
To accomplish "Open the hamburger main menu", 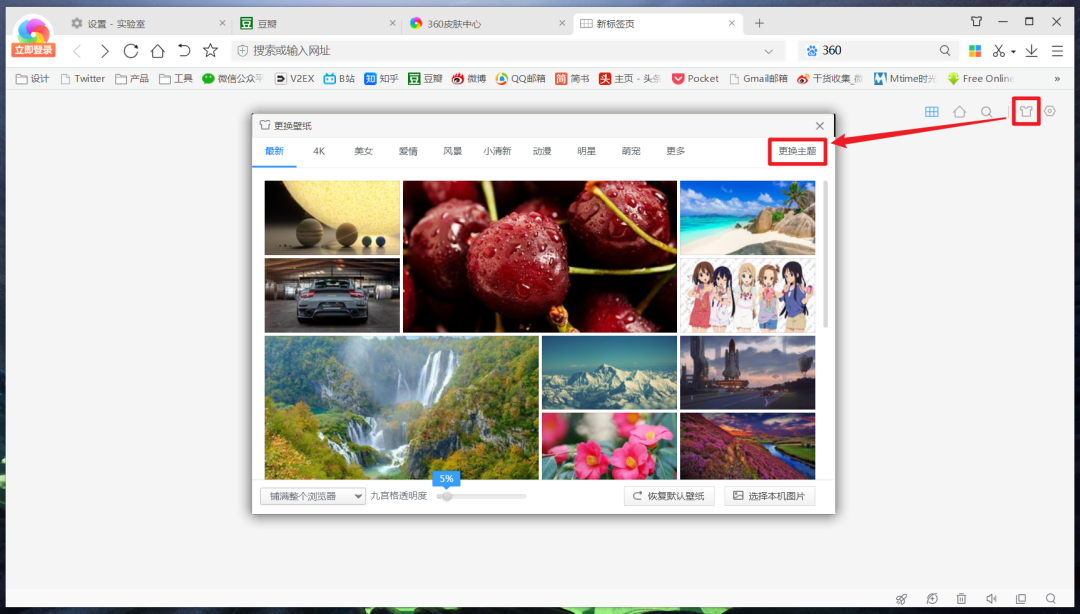I will click(1057, 50).
